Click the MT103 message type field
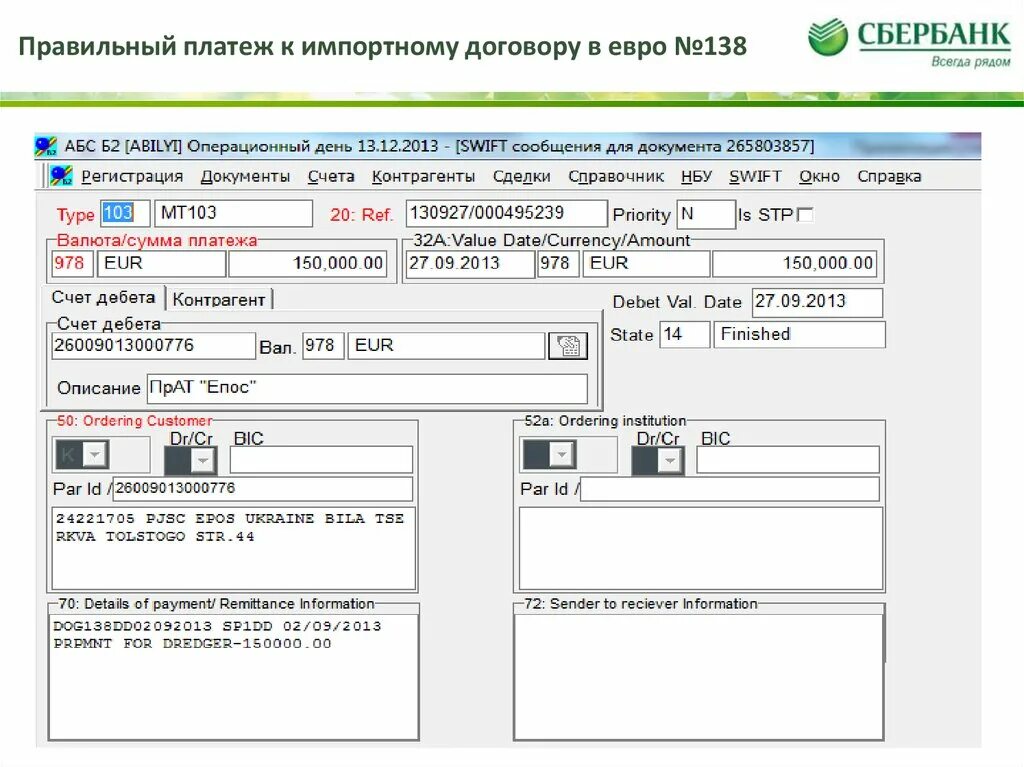The height and width of the screenshot is (767, 1024). coord(233,214)
